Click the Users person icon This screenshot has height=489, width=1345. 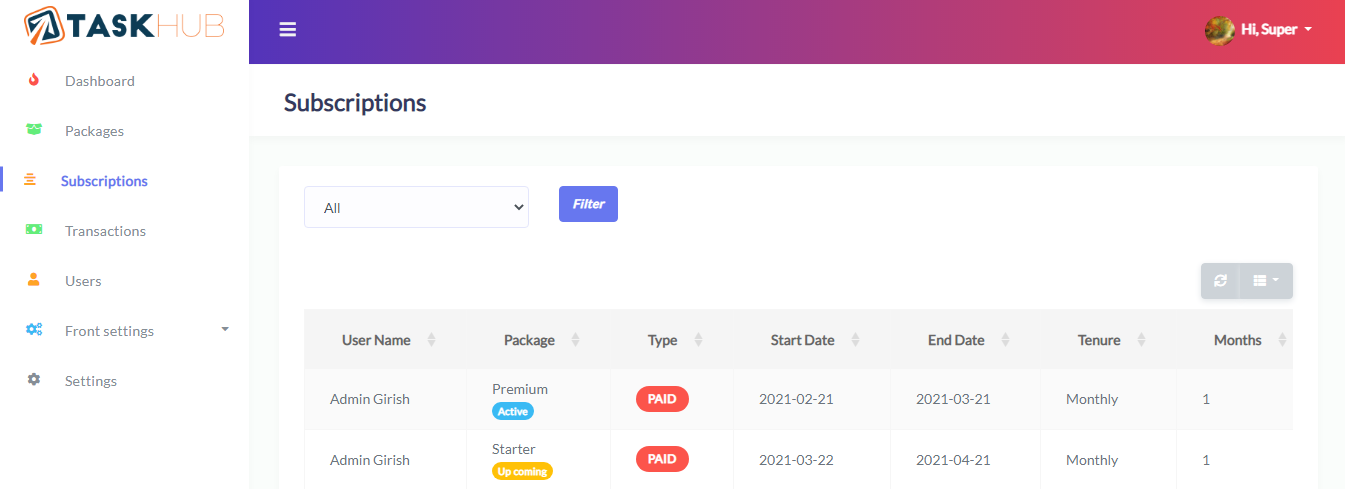coord(34,280)
